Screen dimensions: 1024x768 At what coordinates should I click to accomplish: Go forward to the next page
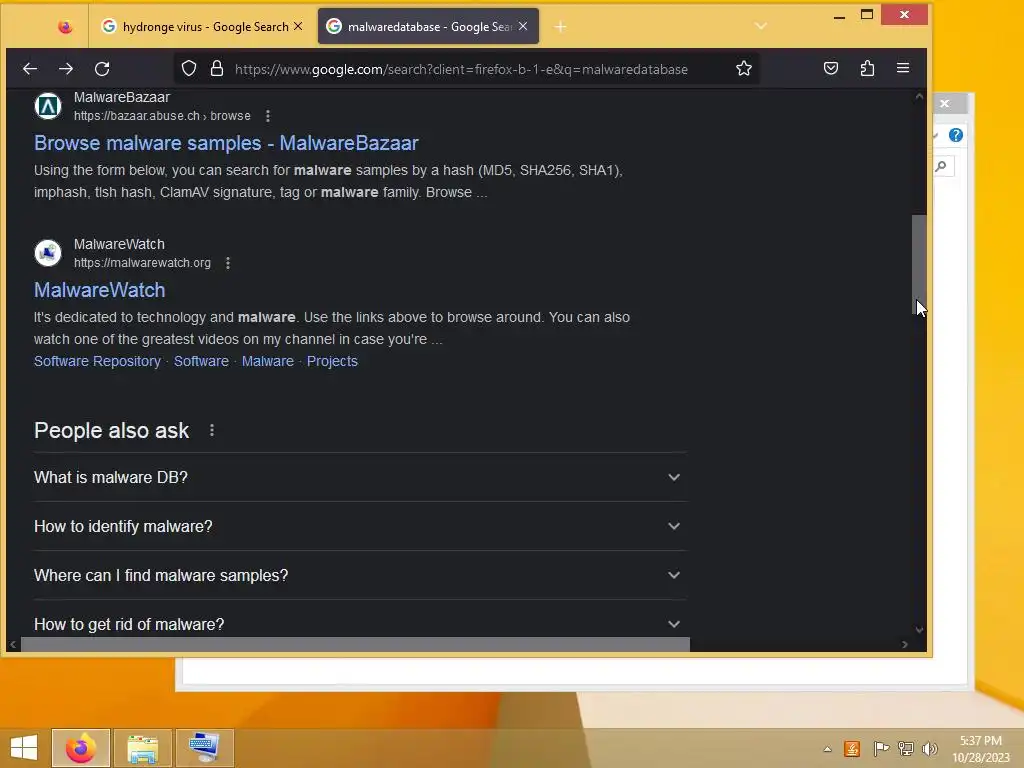tap(66, 69)
